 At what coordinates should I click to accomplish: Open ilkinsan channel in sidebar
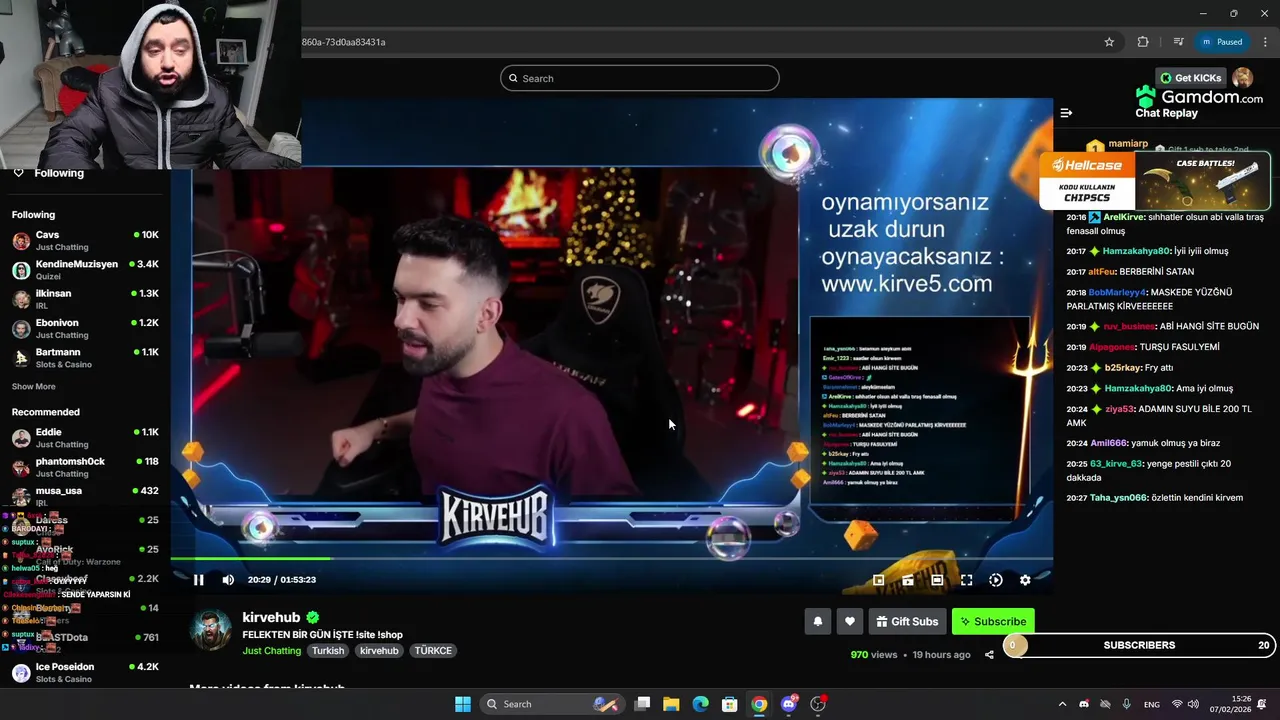click(x=85, y=299)
